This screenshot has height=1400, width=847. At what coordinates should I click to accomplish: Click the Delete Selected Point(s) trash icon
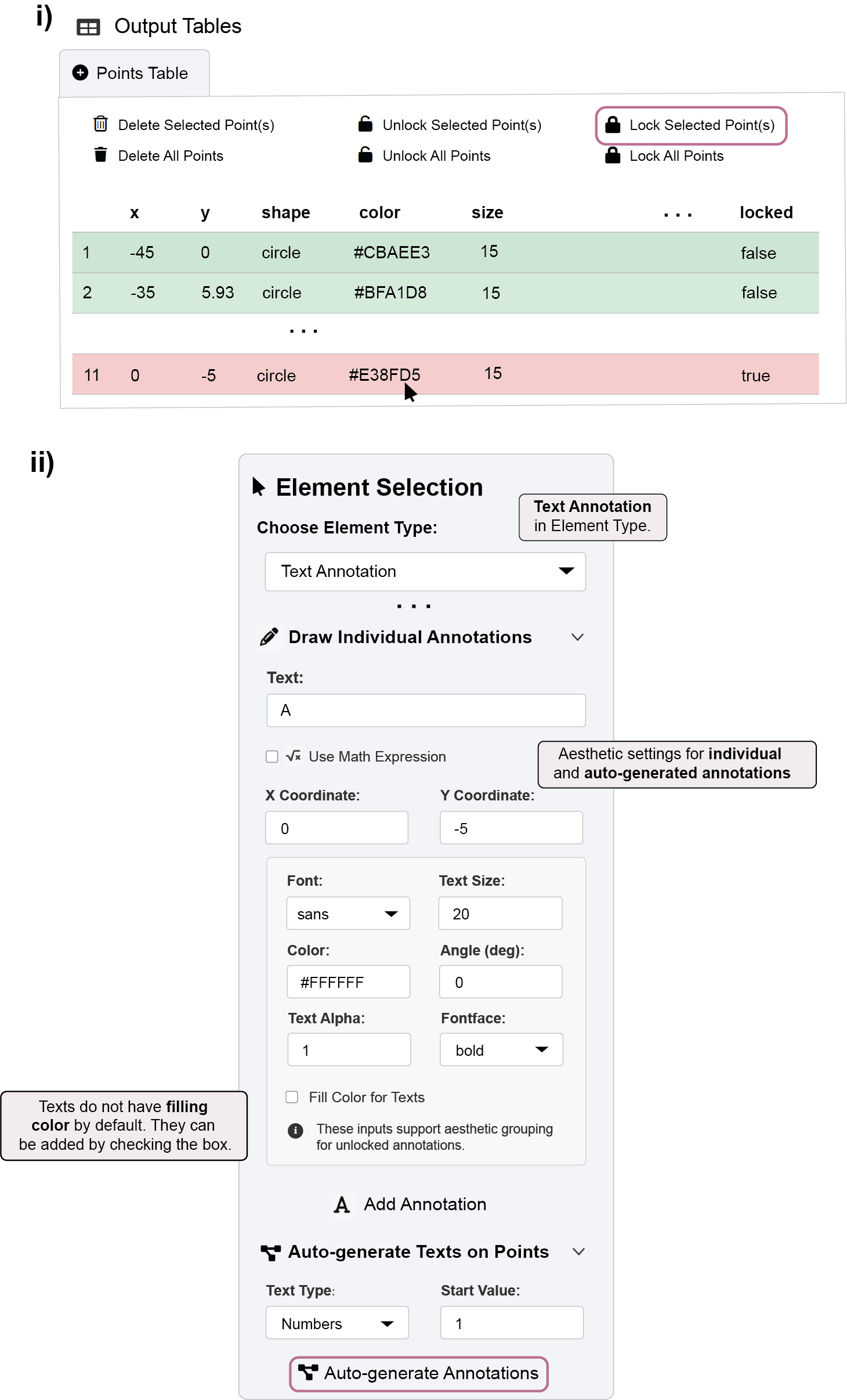click(100, 124)
